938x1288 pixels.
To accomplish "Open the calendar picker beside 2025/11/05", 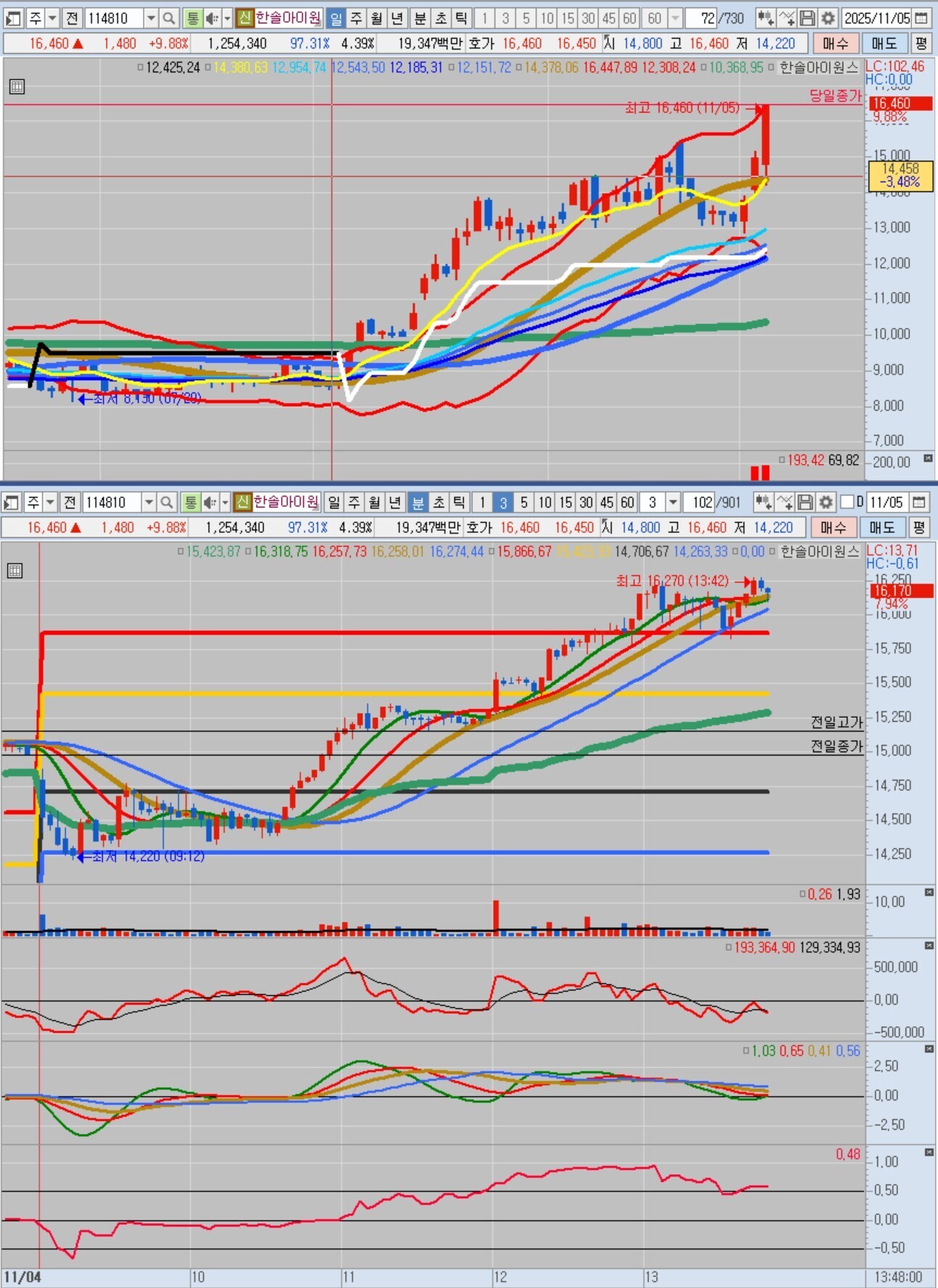I will [921, 18].
